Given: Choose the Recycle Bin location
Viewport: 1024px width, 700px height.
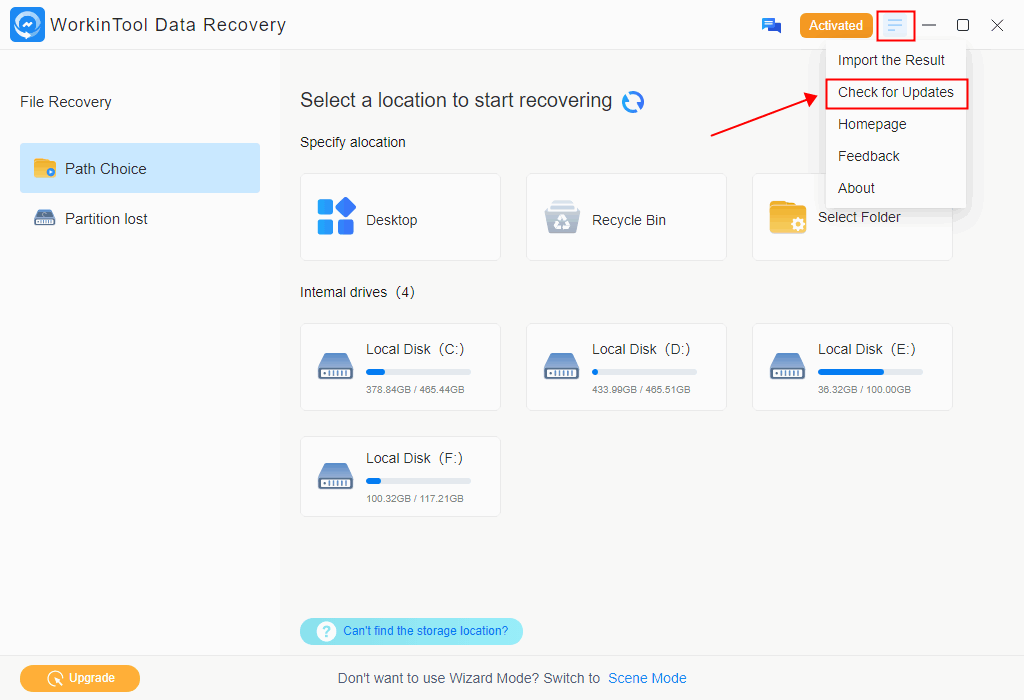Looking at the screenshot, I should [626, 218].
